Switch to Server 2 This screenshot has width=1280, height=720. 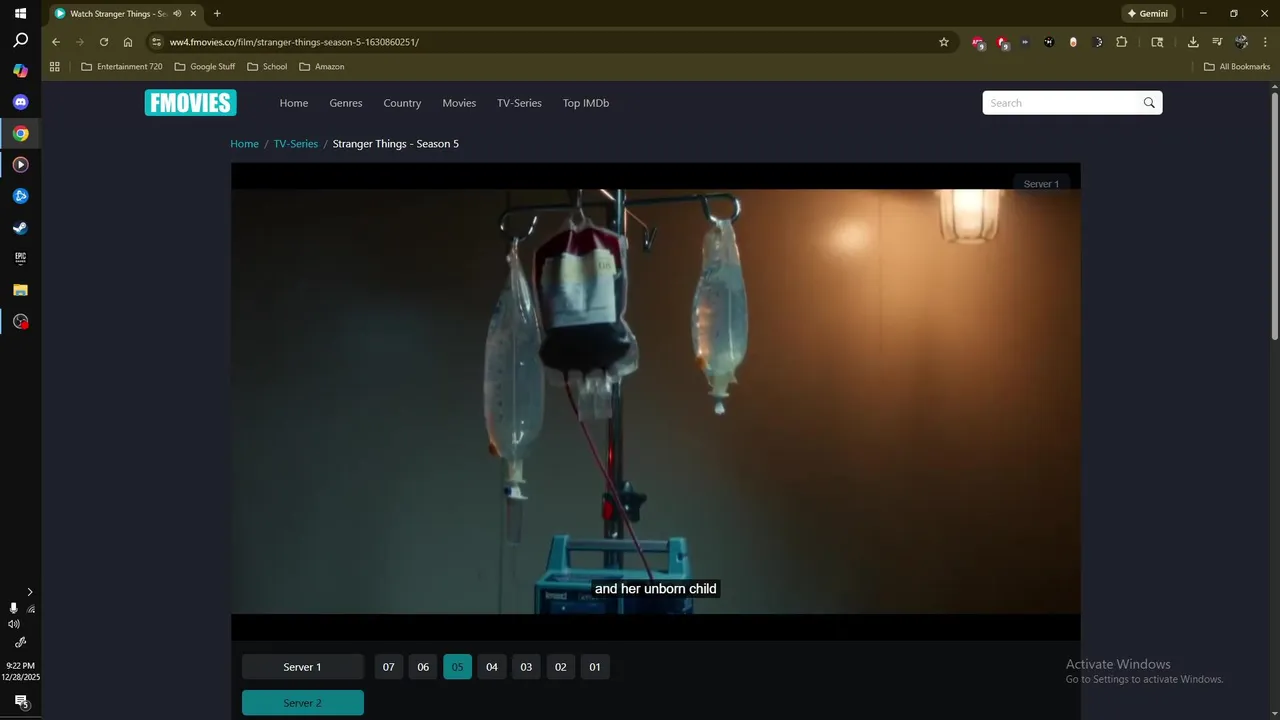[303, 703]
